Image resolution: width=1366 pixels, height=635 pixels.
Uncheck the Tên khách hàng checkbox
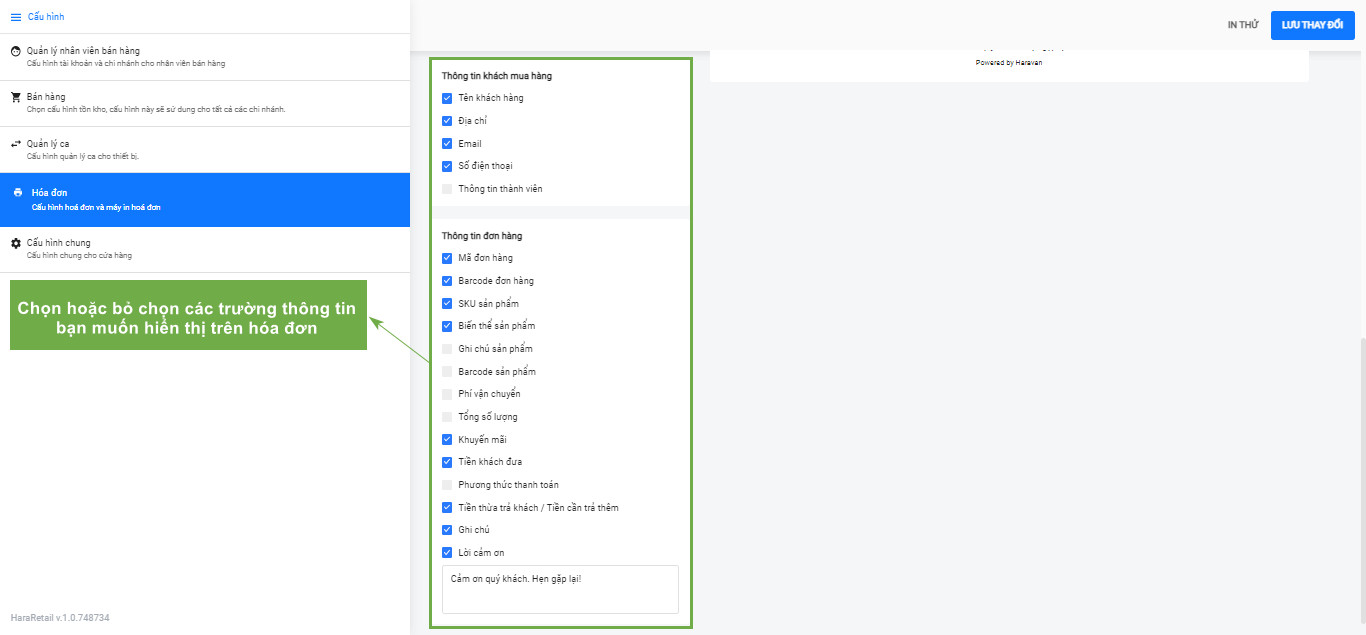[447, 98]
